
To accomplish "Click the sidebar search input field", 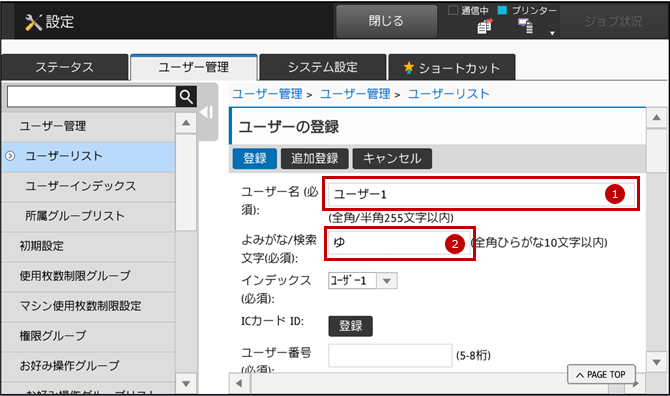I will [91, 97].
